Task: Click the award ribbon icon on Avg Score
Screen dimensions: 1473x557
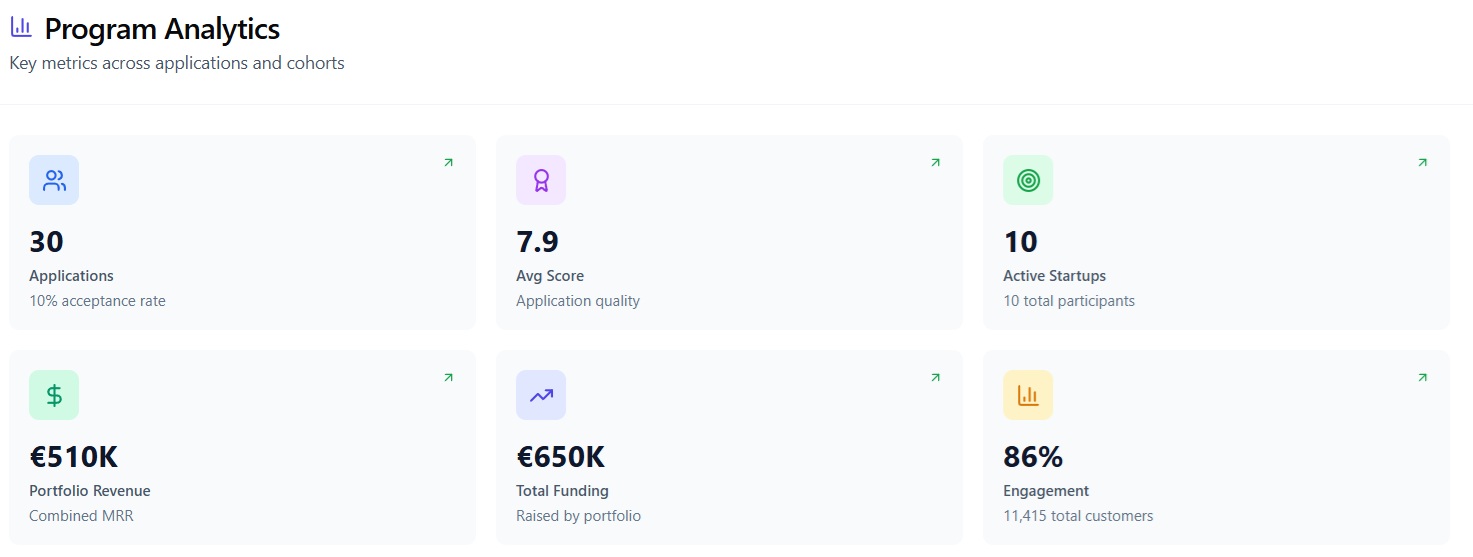Action: [x=541, y=180]
